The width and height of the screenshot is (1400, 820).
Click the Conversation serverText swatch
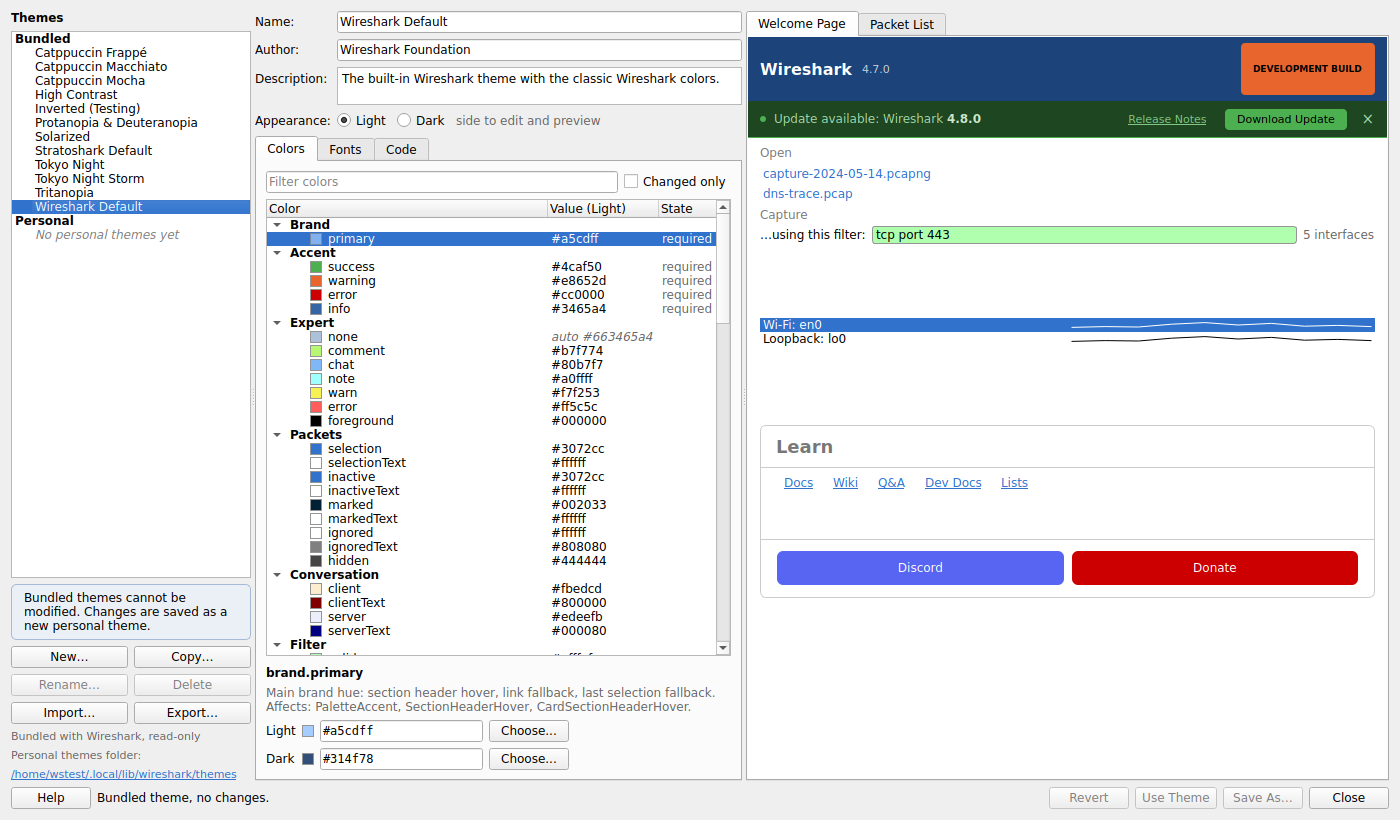click(x=316, y=631)
